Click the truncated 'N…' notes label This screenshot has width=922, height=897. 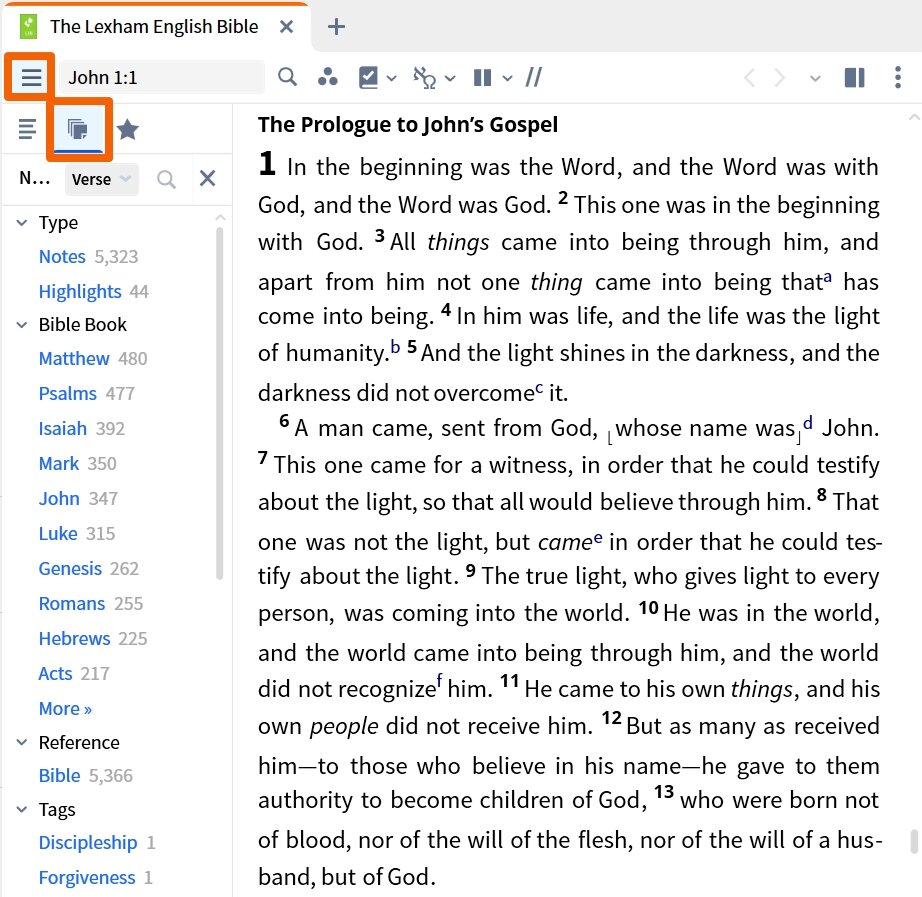click(x=35, y=178)
